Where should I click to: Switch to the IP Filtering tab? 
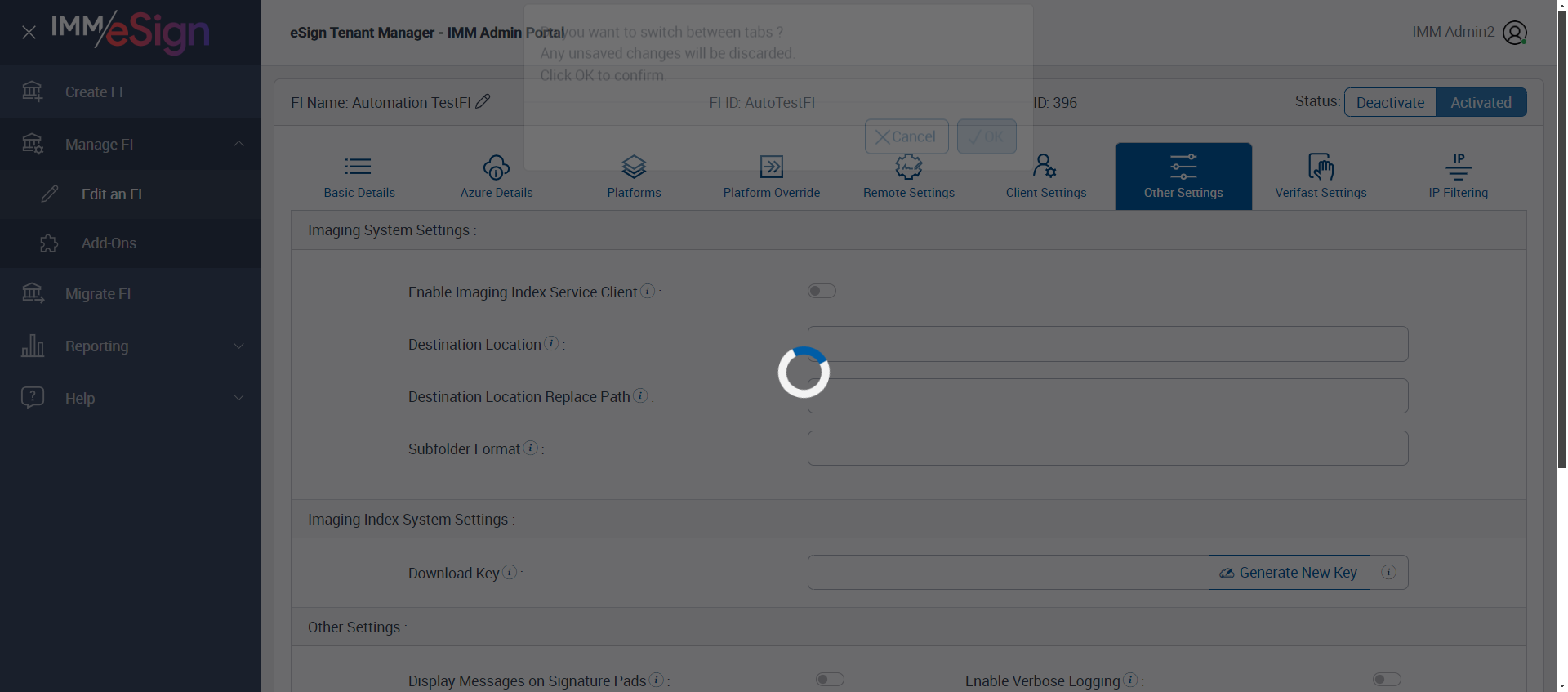(1459, 176)
